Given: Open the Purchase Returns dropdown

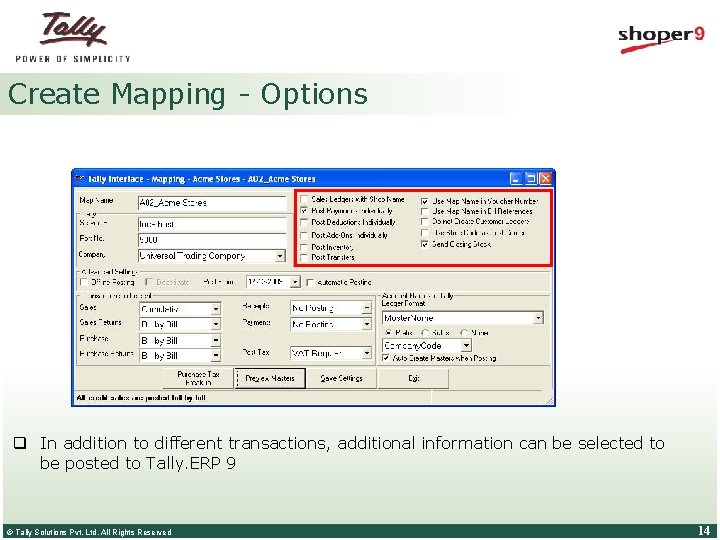Looking at the screenshot, I should pos(216,355).
